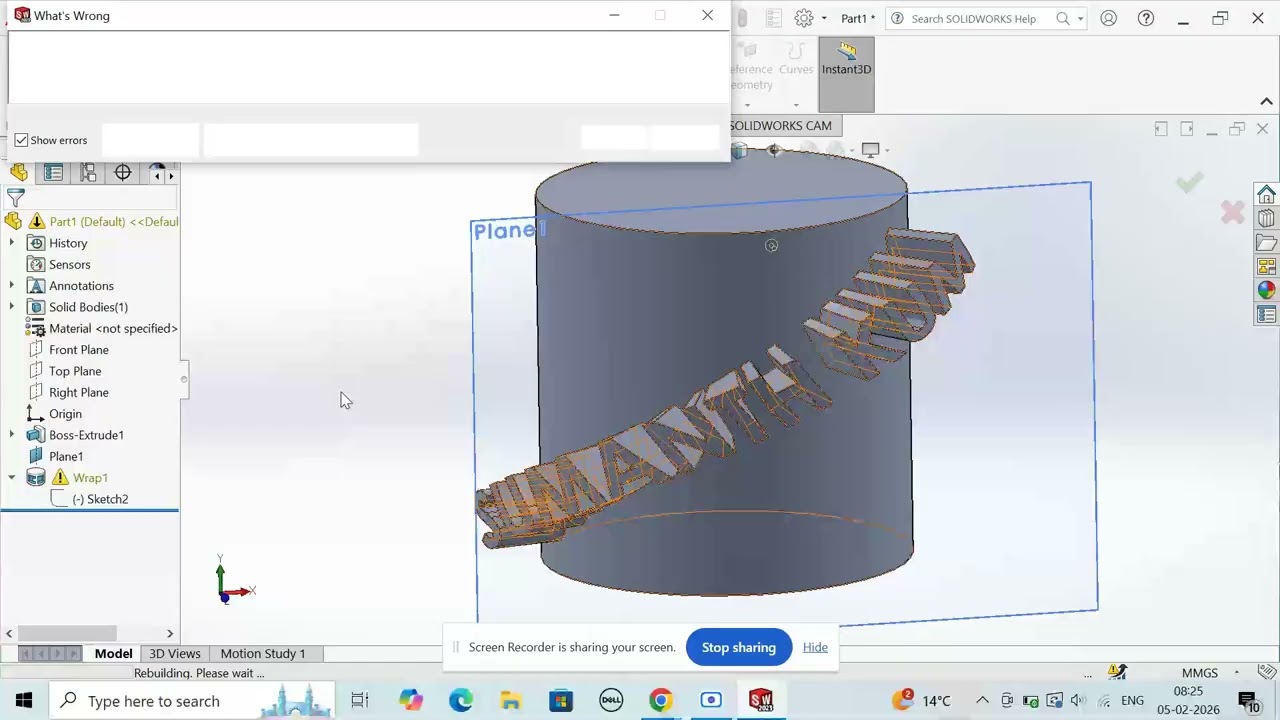Image resolution: width=1280 pixels, height=720 pixels.
Task: Click the user login icon
Action: [x=1108, y=18]
